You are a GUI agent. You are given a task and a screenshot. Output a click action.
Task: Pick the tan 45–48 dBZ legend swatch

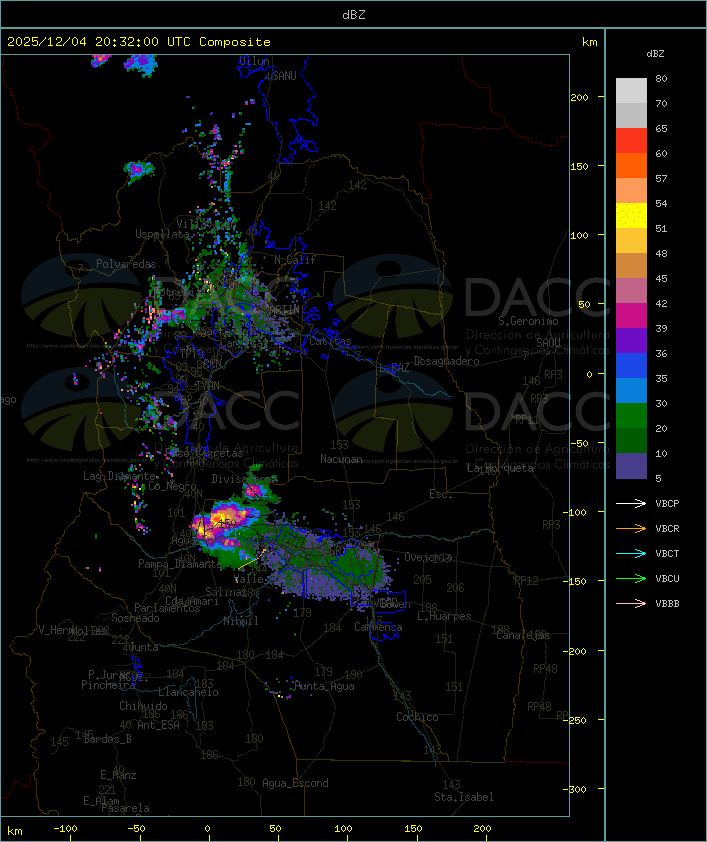pos(631,266)
